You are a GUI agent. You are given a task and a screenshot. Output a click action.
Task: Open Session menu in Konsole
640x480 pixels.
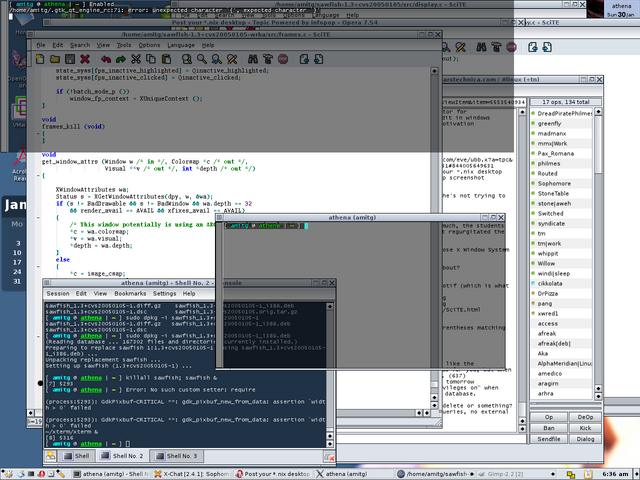coord(58,293)
